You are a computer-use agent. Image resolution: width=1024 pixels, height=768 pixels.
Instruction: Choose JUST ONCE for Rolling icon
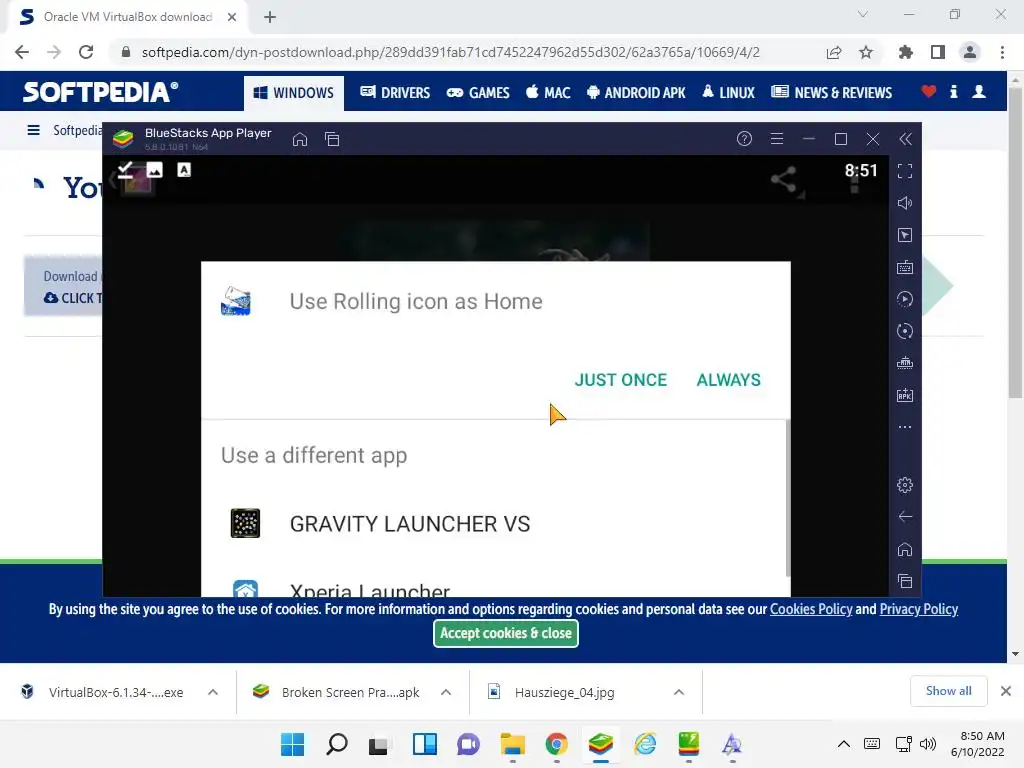tap(620, 380)
